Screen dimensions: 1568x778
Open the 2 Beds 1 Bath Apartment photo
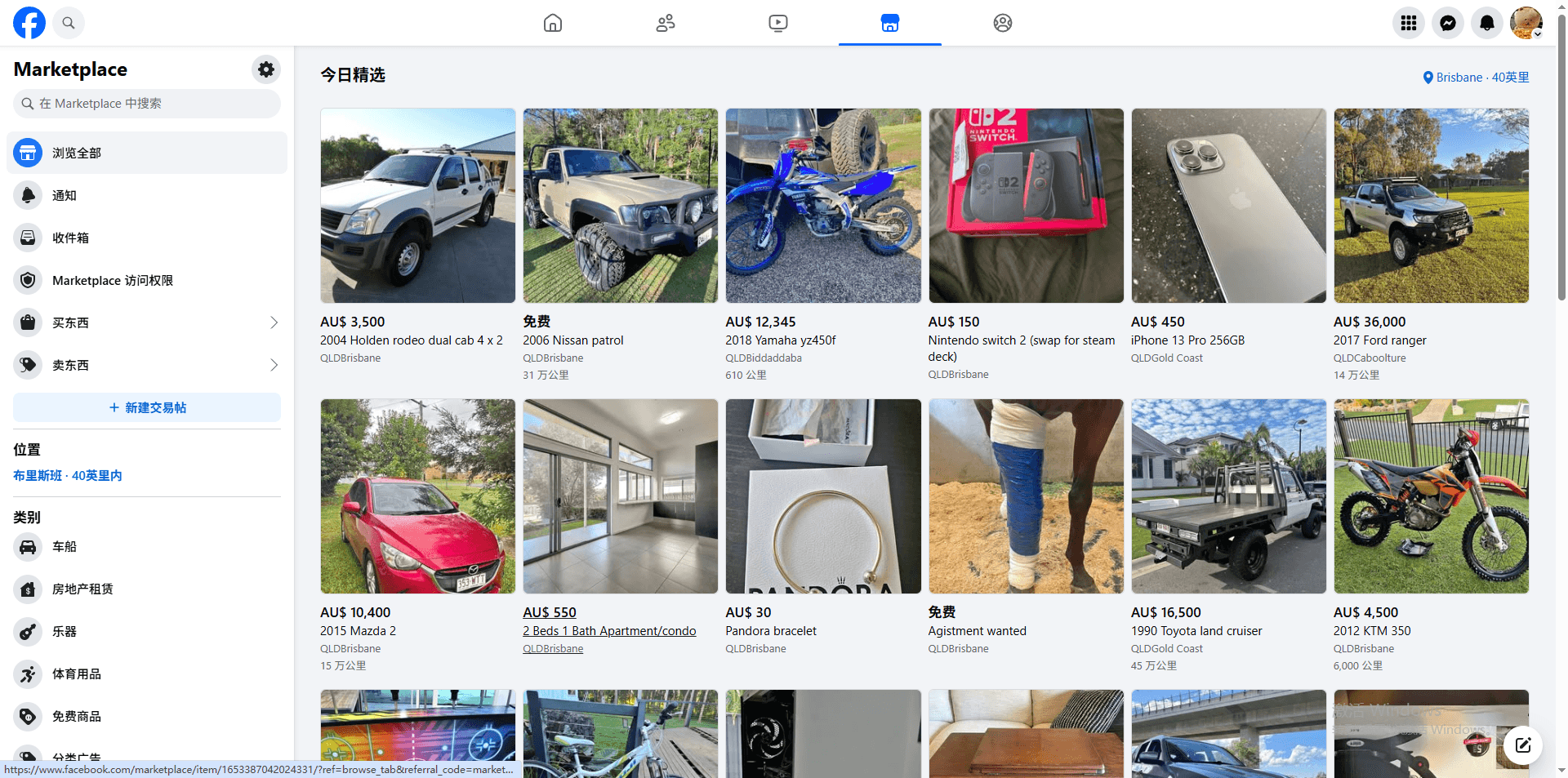[x=621, y=496]
